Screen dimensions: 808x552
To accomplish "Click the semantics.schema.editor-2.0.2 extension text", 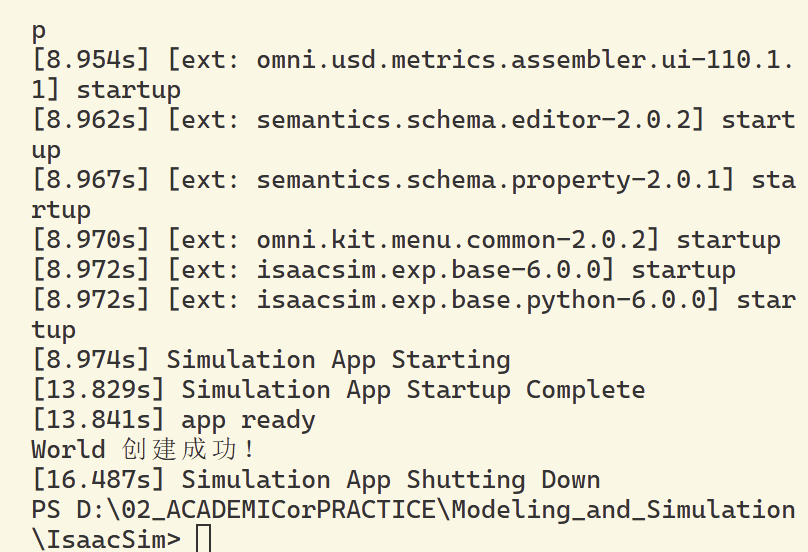I will [474, 120].
